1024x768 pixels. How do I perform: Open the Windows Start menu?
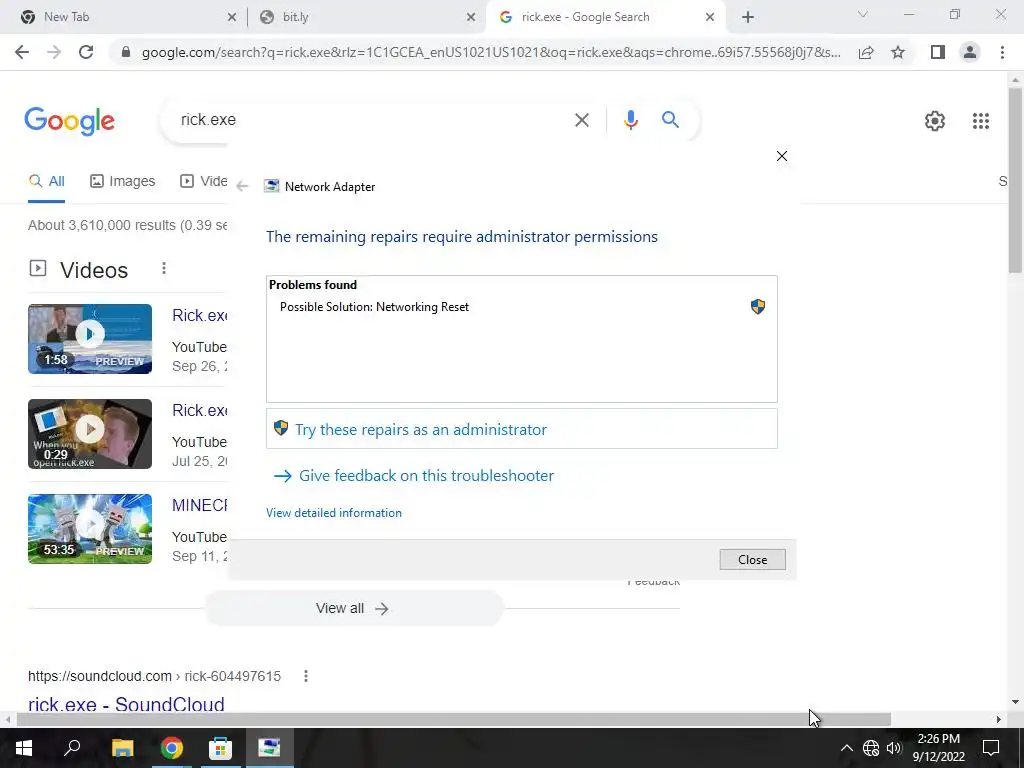coord(24,748)
